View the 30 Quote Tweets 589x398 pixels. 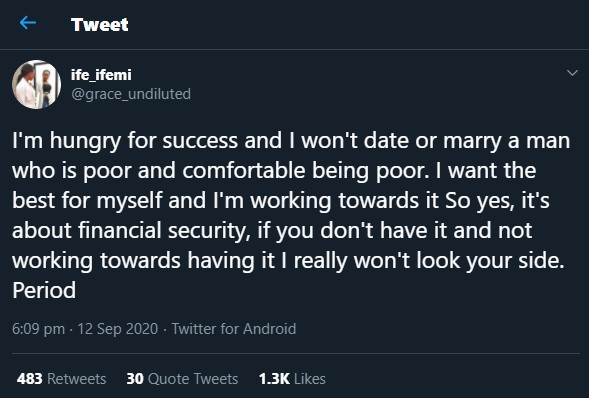(x=182, y=378)
